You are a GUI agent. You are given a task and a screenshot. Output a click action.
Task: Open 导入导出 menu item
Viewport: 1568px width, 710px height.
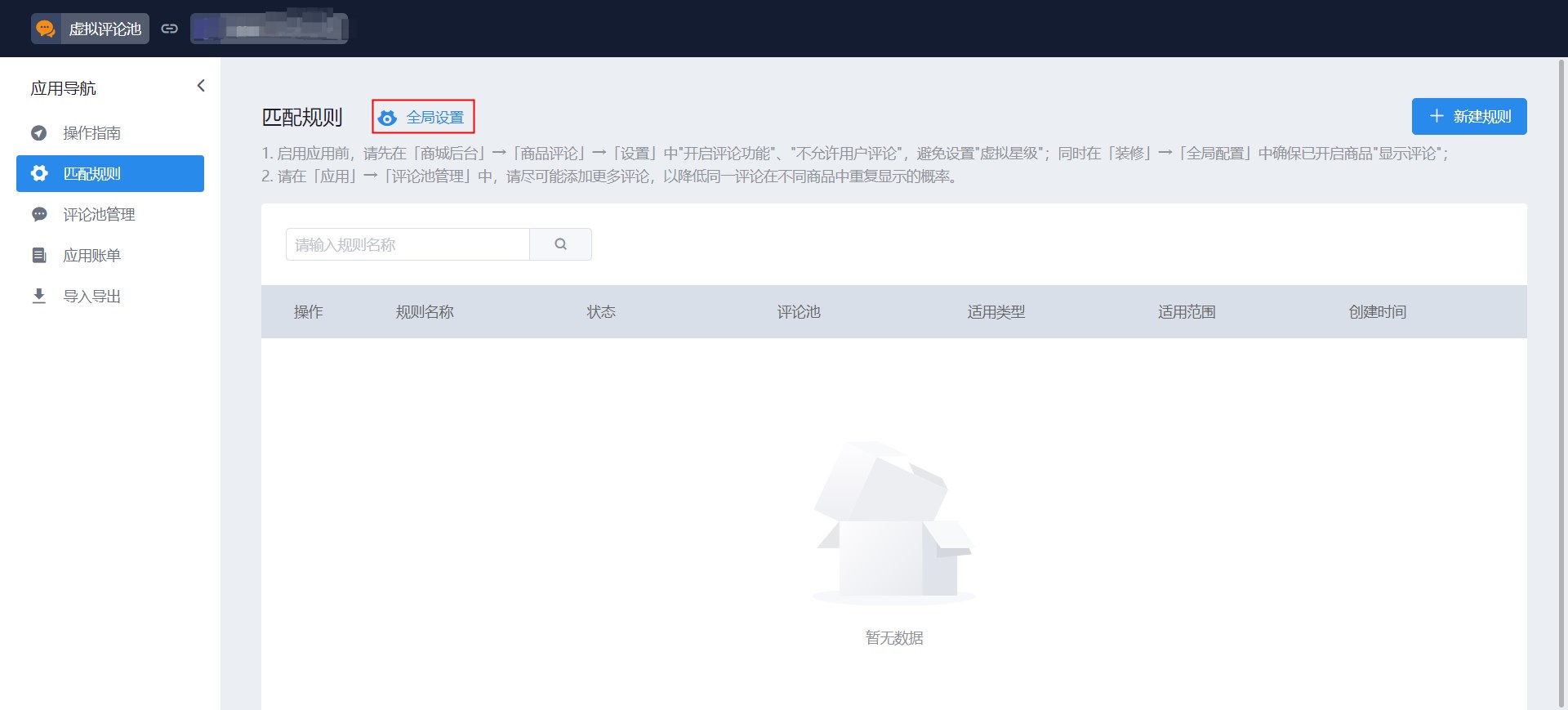point(110,296)
